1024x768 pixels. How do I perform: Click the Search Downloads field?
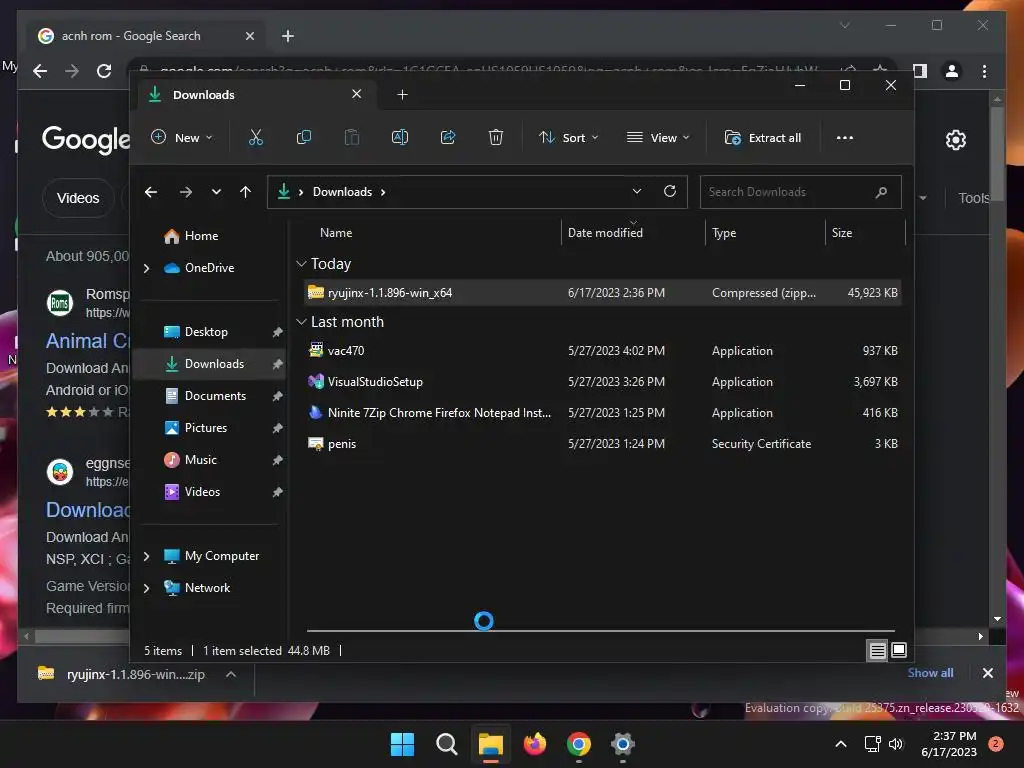pyautogui.click(x=801, y=192)
